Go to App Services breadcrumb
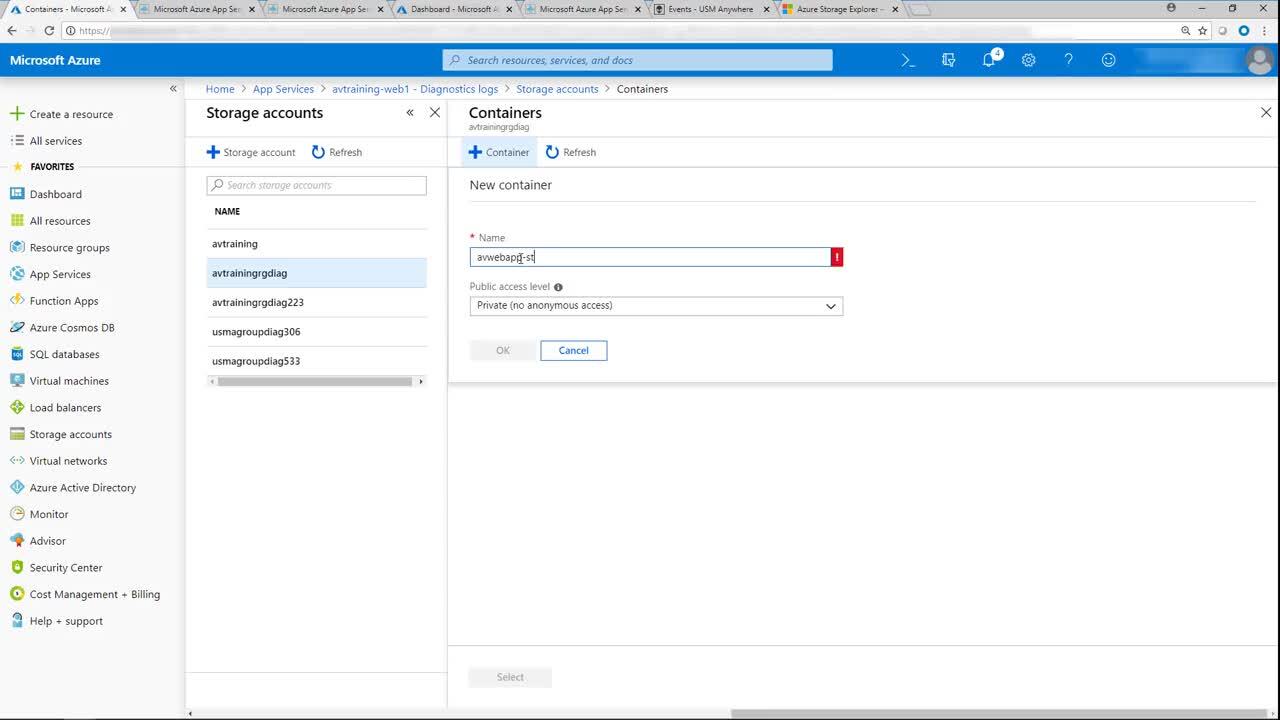The image size is (1280, 720). click(283, 89)
